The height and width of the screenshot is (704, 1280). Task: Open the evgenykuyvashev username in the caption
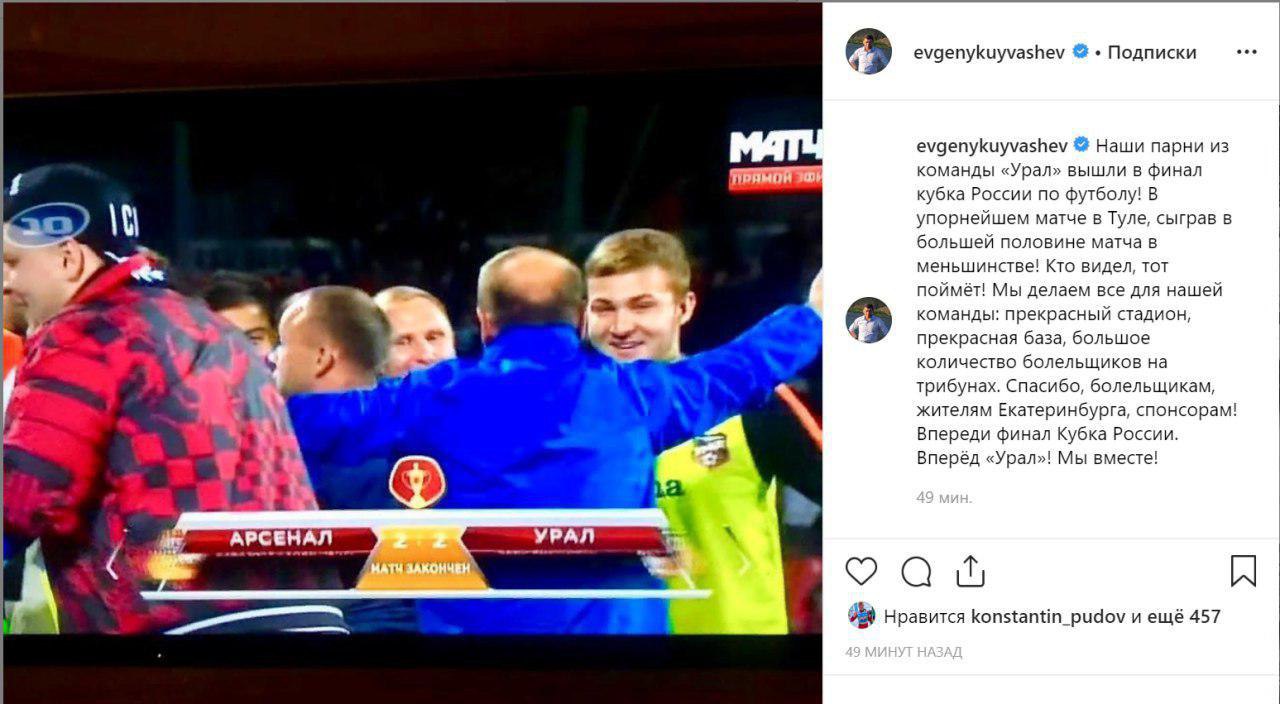(x=993, y=146)
